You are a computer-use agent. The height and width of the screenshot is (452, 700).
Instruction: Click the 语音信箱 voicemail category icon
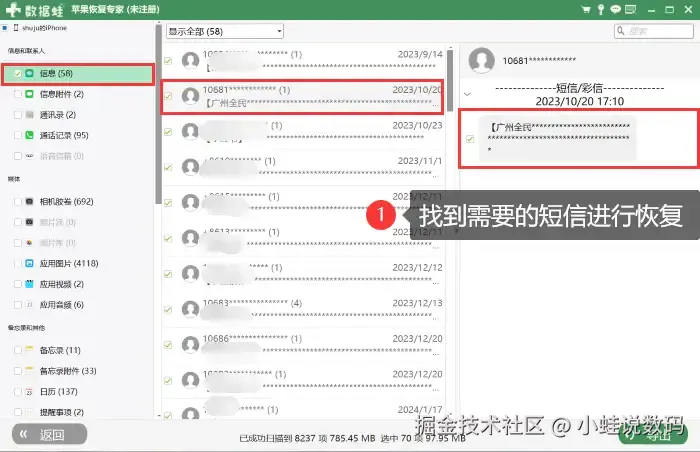29,156
